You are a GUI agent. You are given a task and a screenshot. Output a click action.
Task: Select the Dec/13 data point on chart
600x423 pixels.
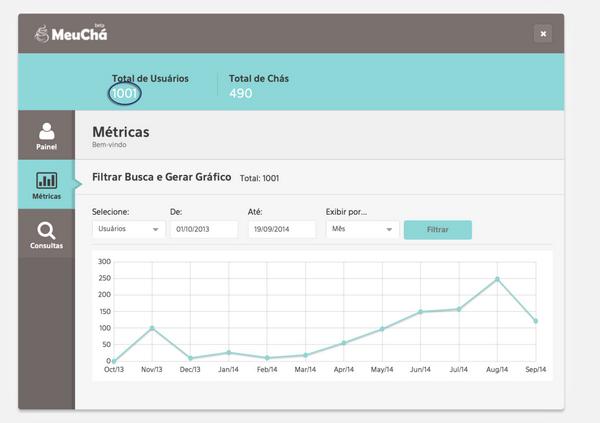coord(190,358)
